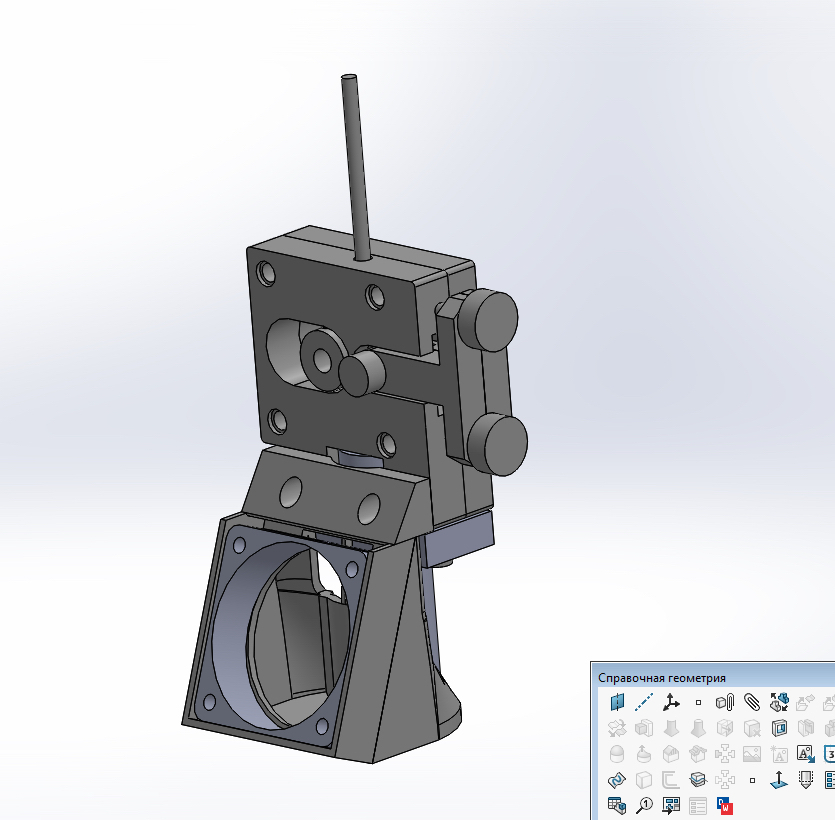Click the blue display pane icon
This screenshot has height=820, width=835.
point(779,728)
